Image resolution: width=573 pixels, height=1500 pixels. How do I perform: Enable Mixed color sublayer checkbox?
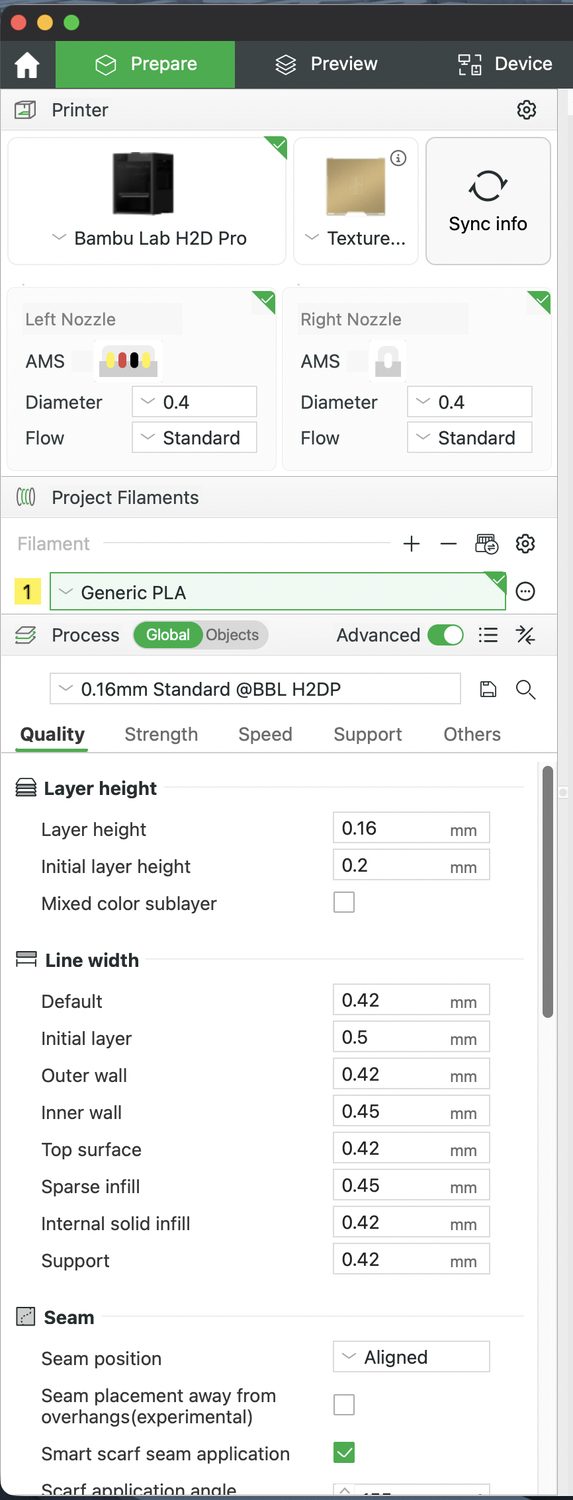344,903
